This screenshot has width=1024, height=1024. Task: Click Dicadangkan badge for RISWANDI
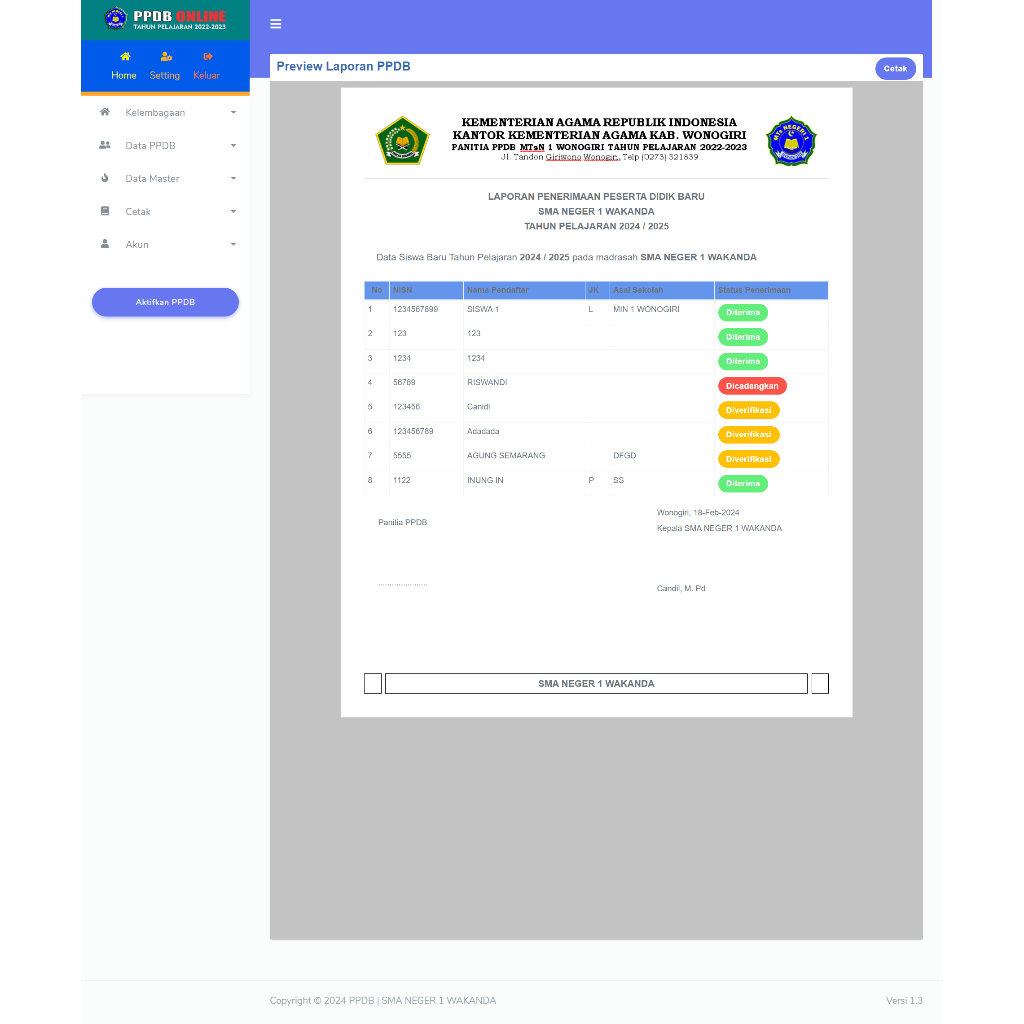click(x=752, y=386)
